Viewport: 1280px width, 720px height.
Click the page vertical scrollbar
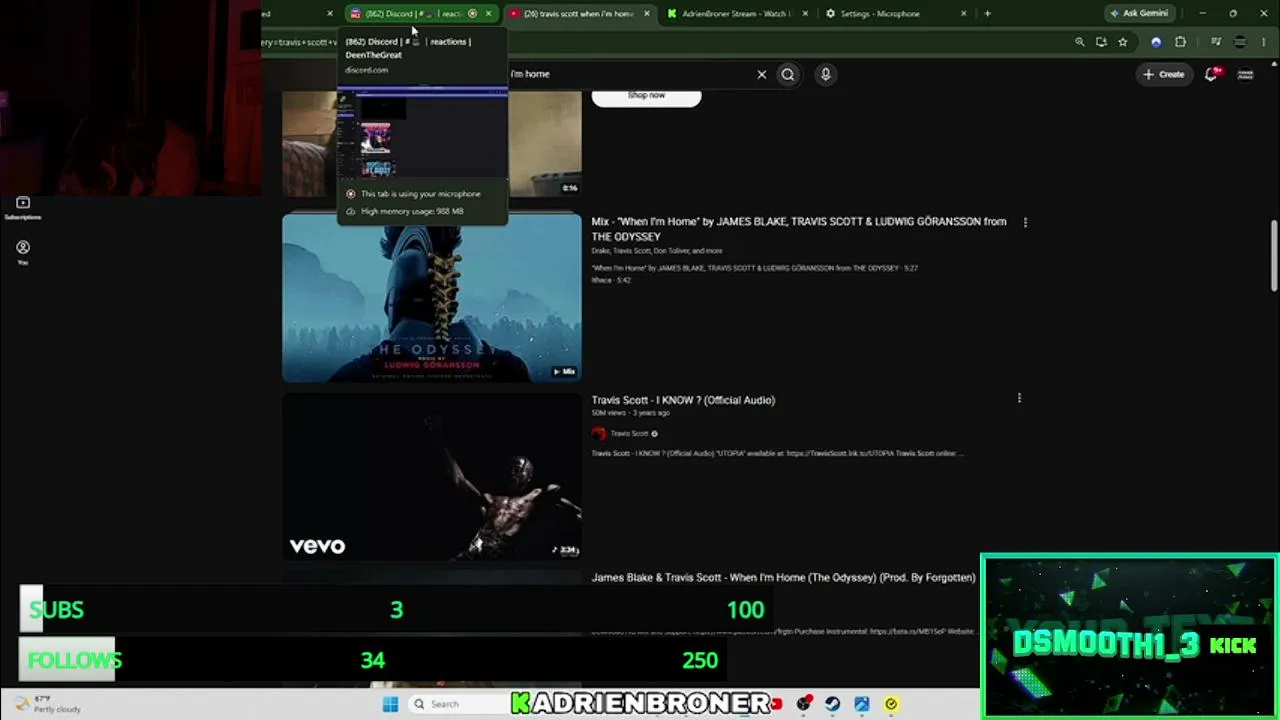(1274, 255)
